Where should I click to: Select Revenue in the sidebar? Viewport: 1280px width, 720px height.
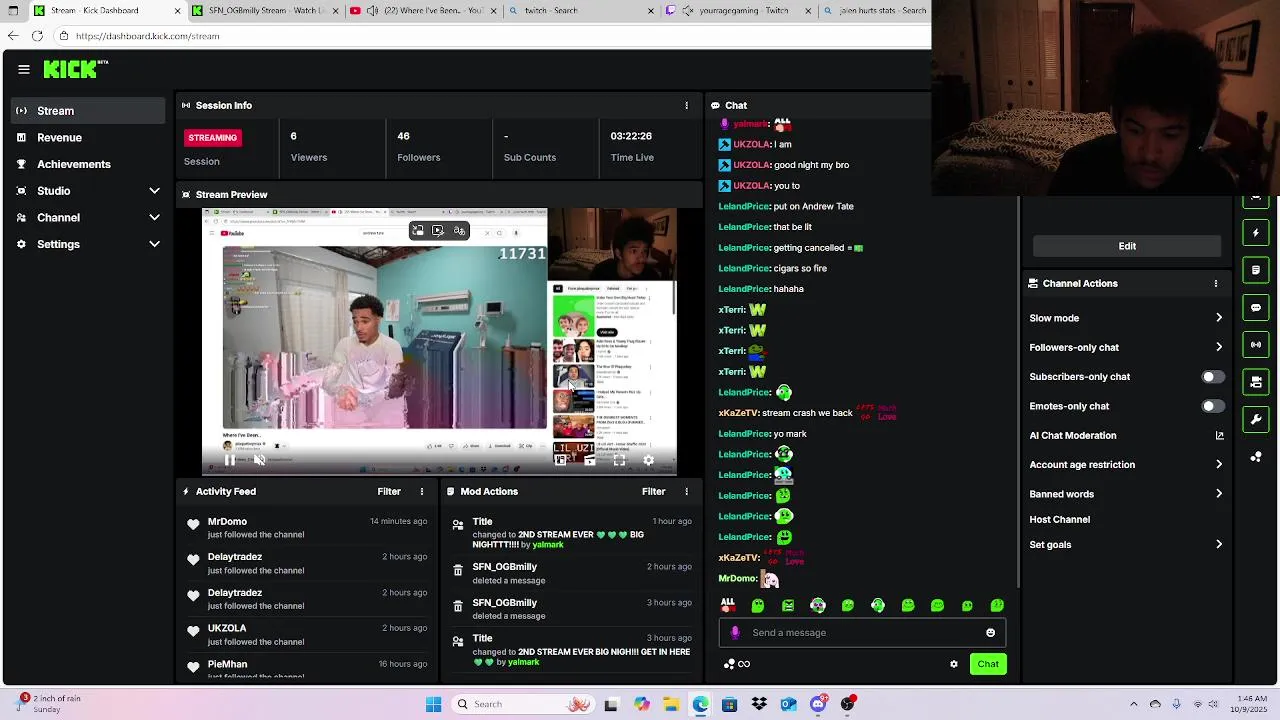click(x=88, y=138)
